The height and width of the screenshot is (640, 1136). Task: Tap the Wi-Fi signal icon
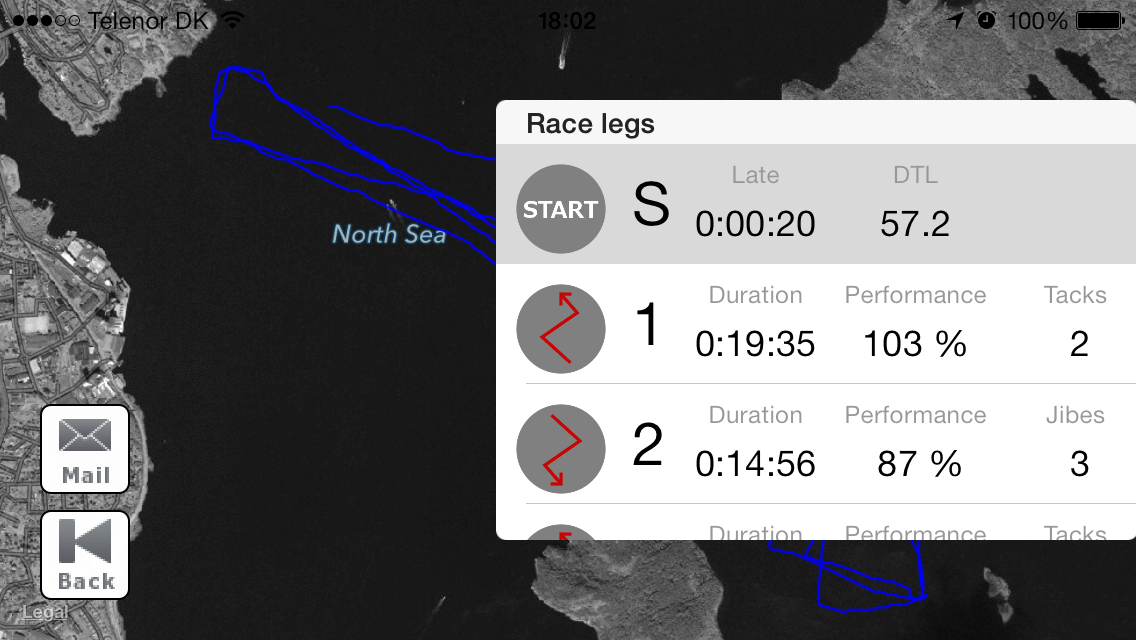click(233, 20)
